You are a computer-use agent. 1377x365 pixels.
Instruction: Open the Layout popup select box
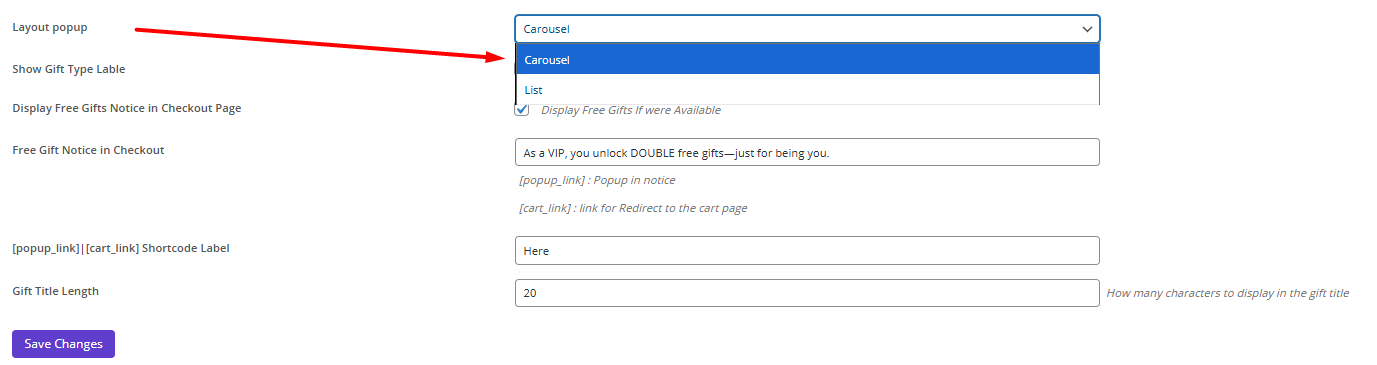click(807, 29)
